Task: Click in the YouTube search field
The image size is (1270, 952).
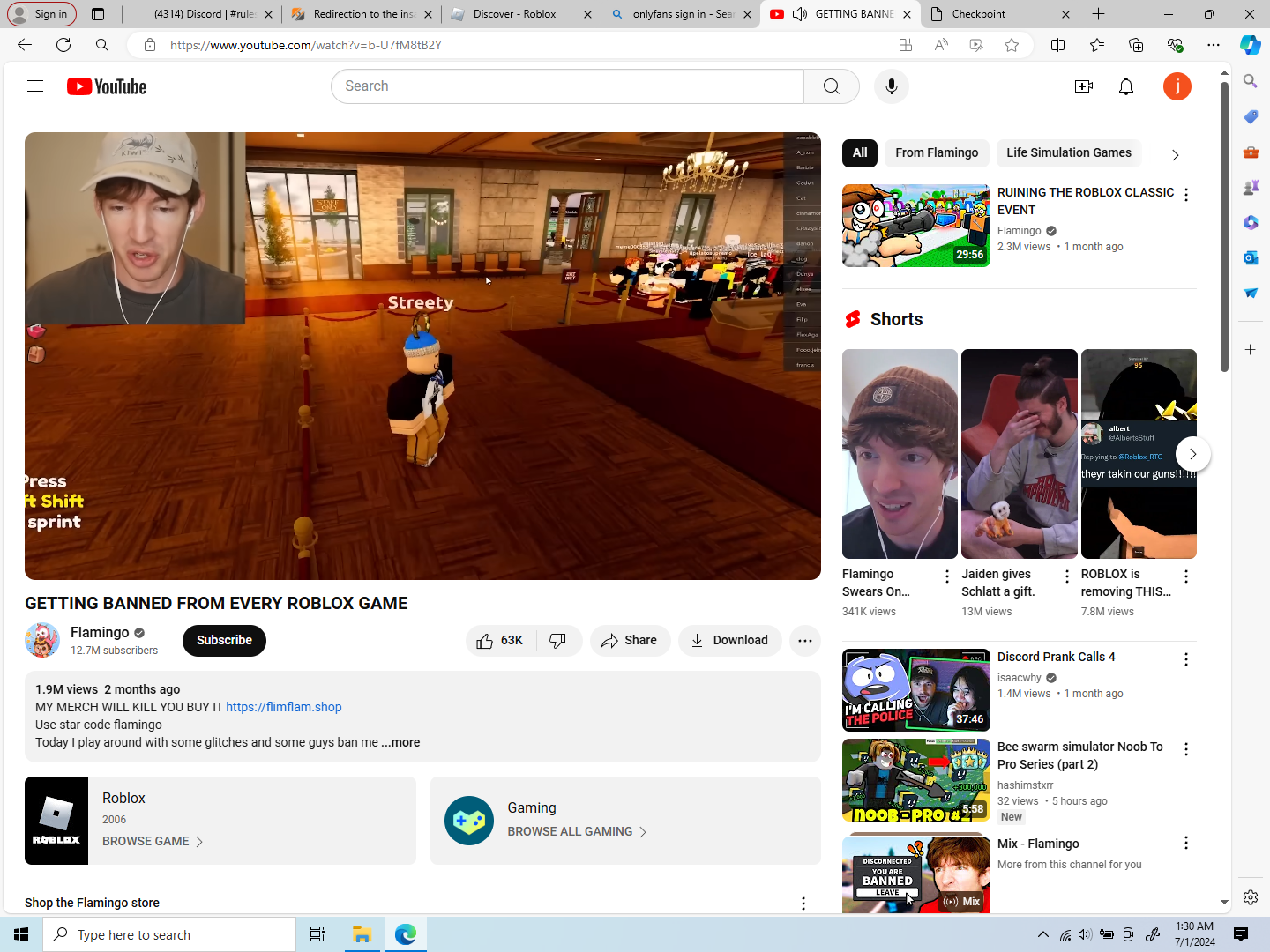Action: pyautogui.click(x=568, y=86)
